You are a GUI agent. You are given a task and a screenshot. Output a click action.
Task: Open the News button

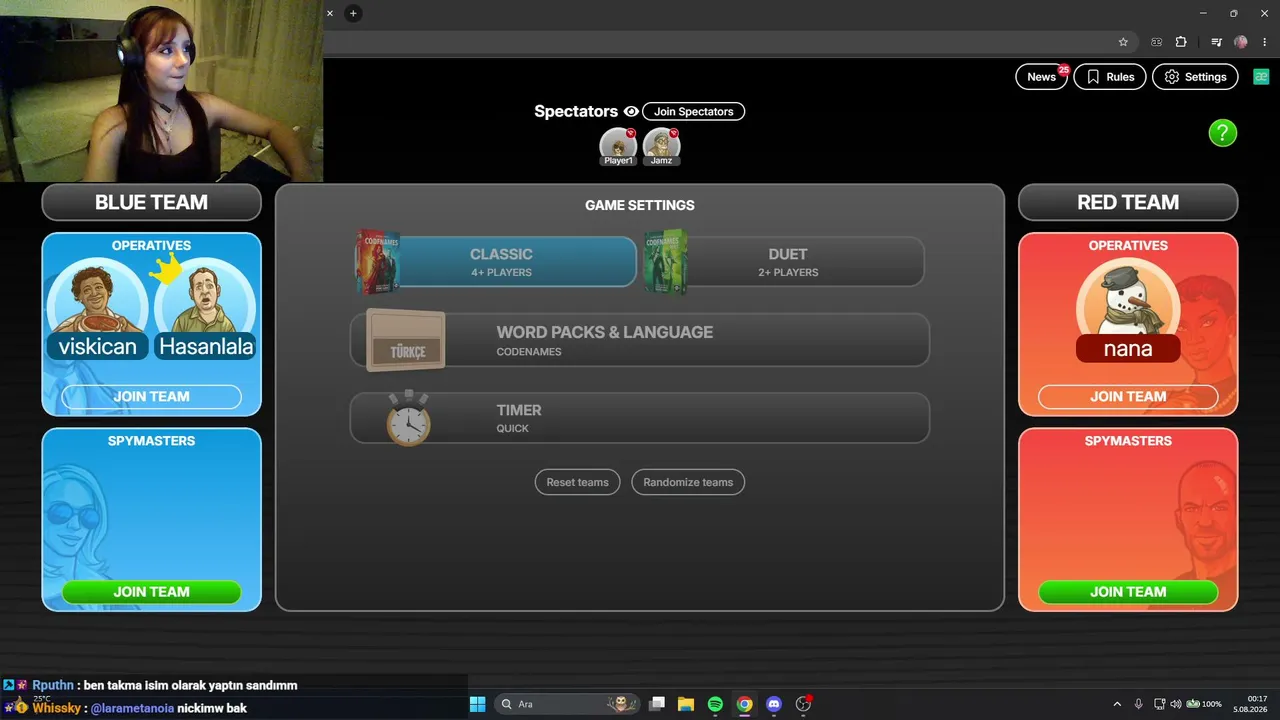pyautogui.click(x=1041, y=77)
